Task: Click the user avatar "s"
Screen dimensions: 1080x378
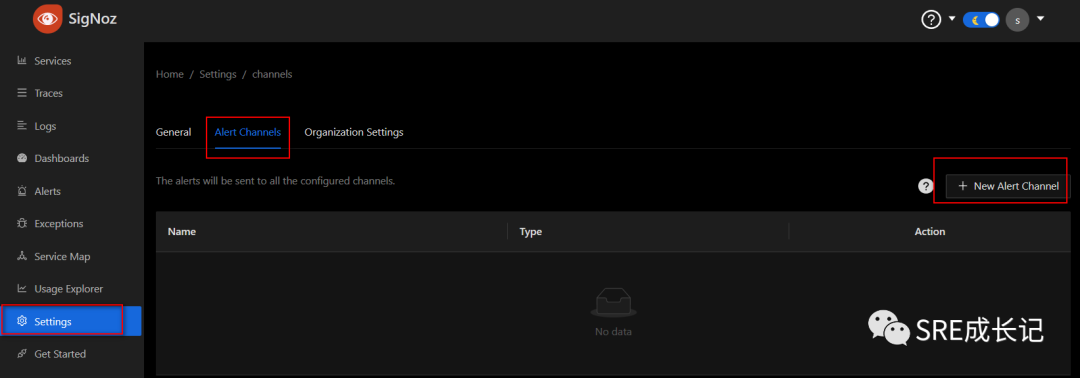Action: [x=1017, y=20]
